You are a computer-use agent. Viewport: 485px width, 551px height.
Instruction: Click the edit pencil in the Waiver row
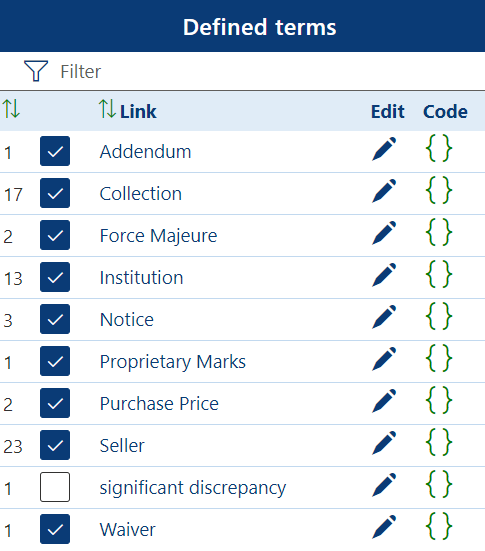[384, 527]
